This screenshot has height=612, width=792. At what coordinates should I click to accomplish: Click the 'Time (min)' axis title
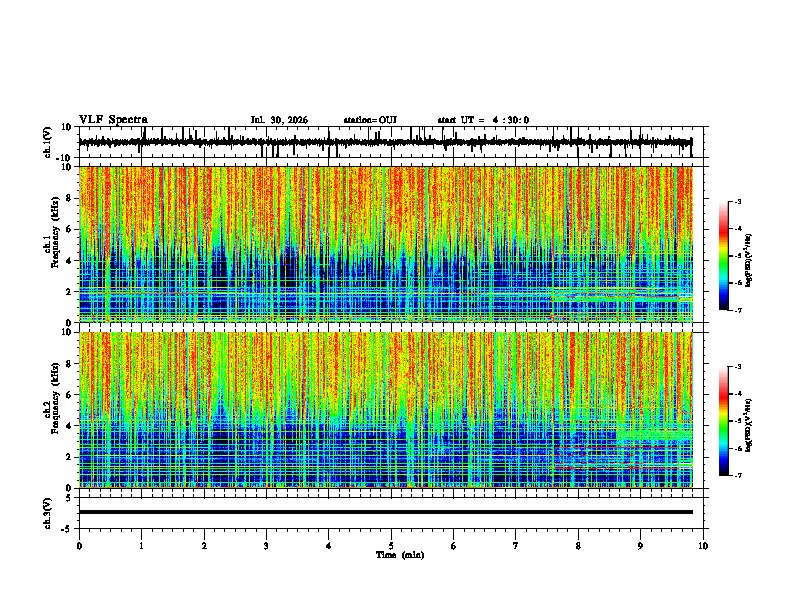coord(400,555)
